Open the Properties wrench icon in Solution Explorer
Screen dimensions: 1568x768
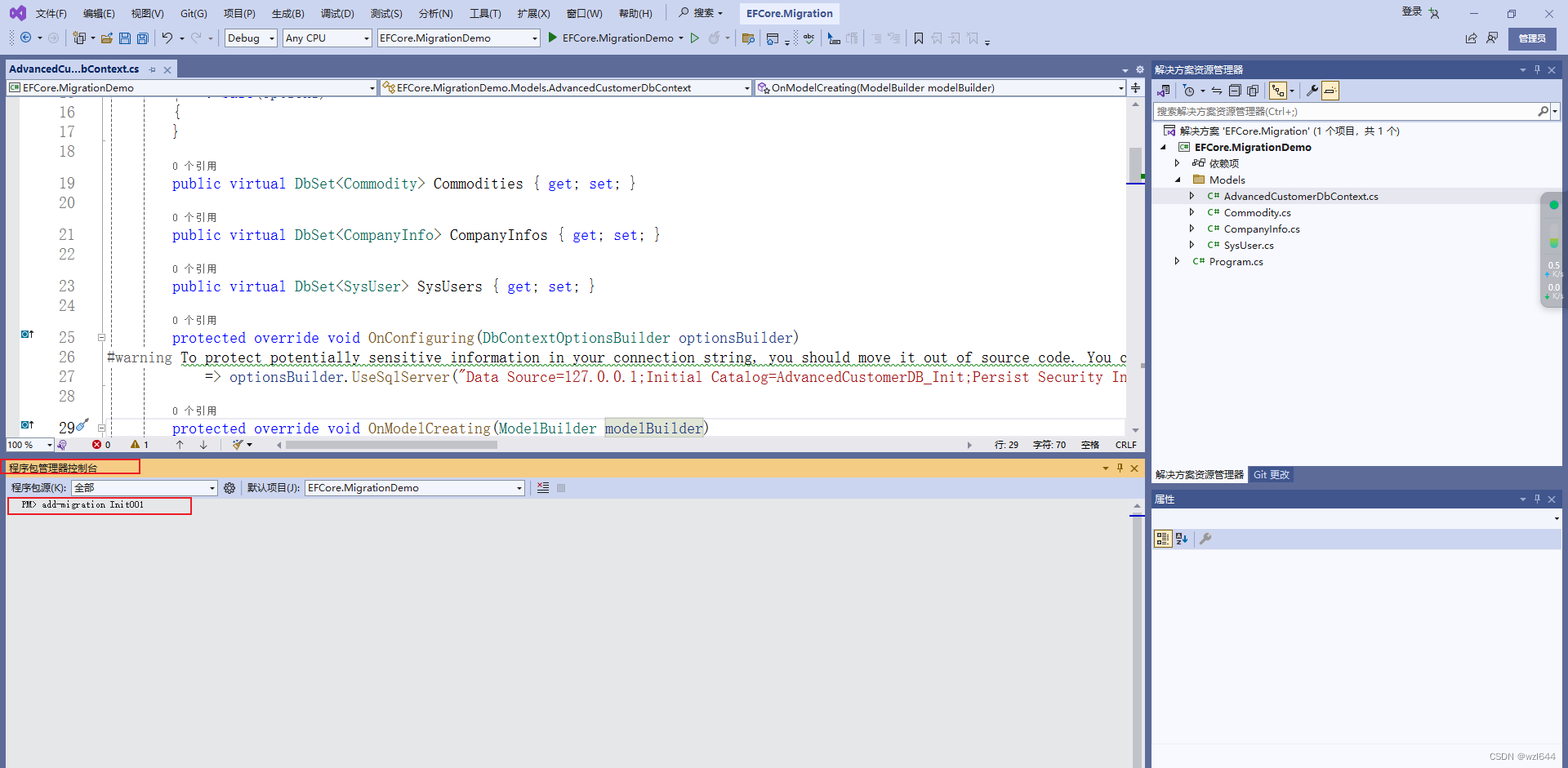click(1311, 91)
